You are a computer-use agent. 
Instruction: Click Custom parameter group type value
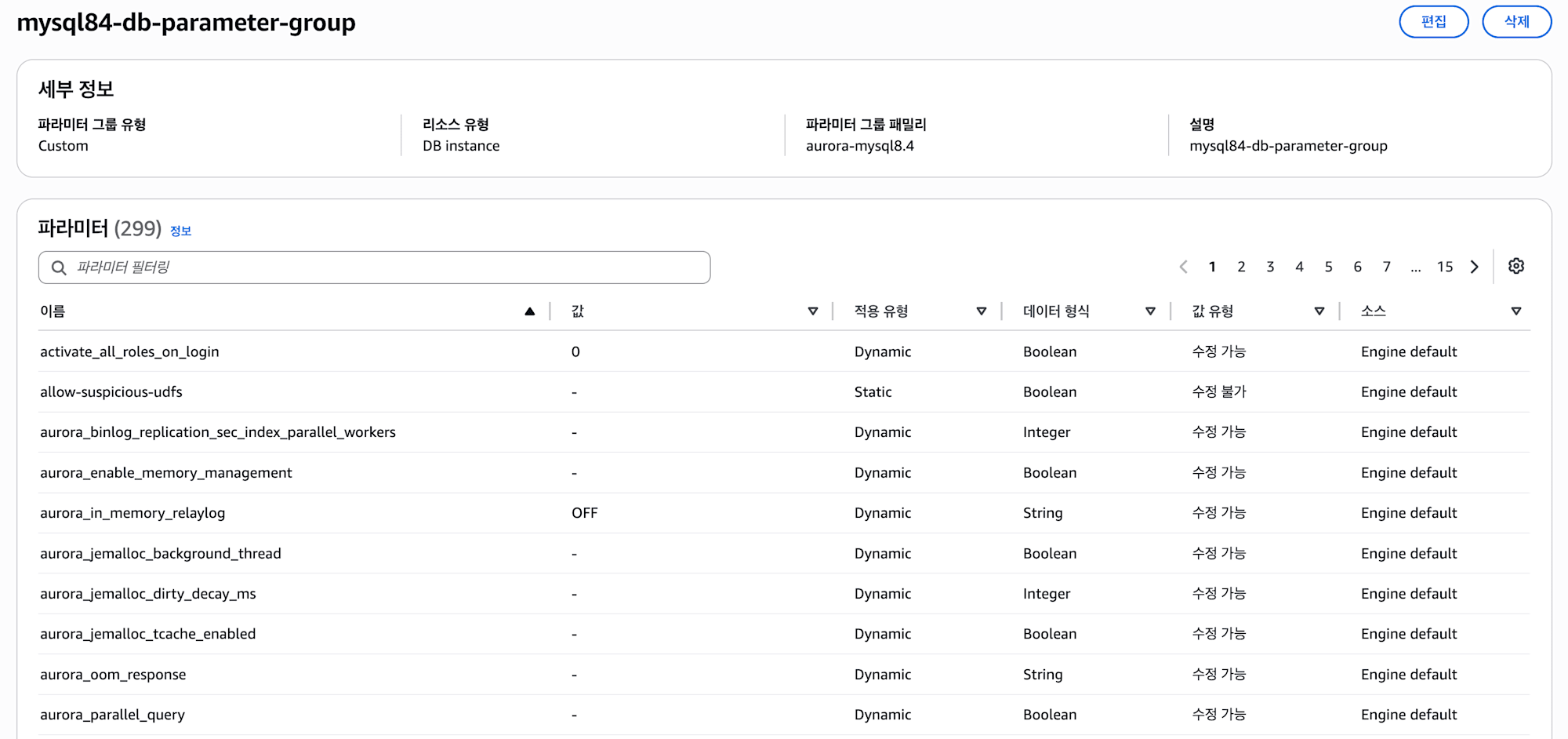click(64, 146)
